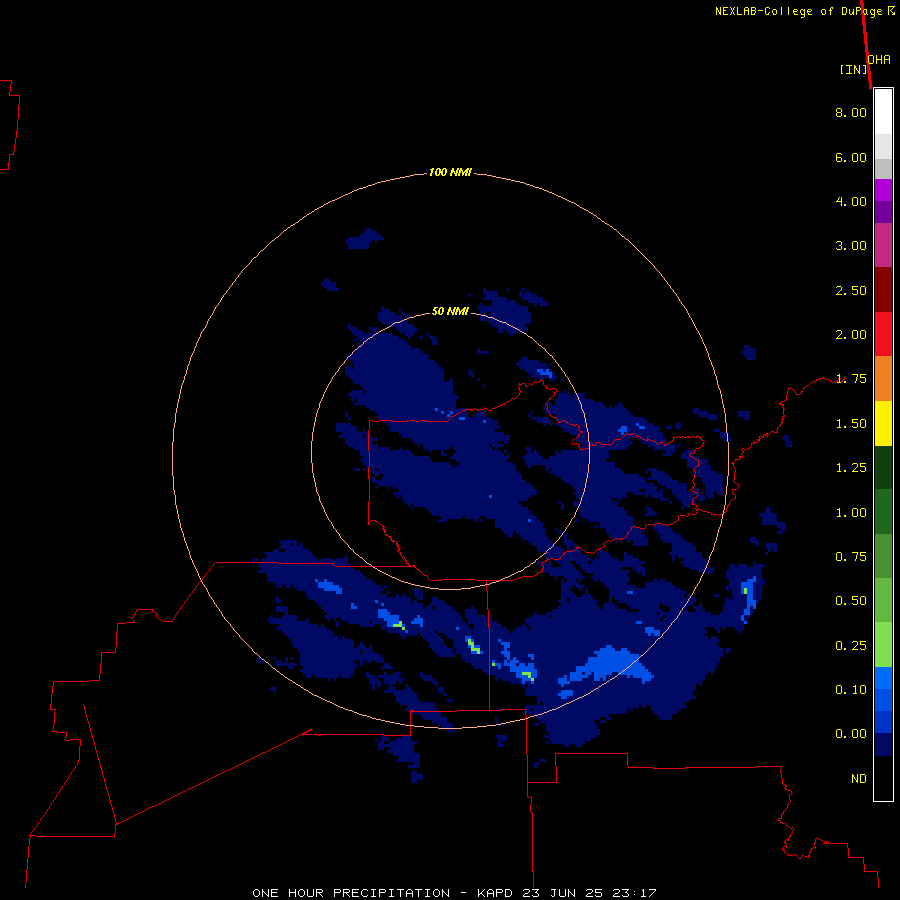Click the [IN] units label
This screenshot has height=900, width=900.
pos(854,69)
